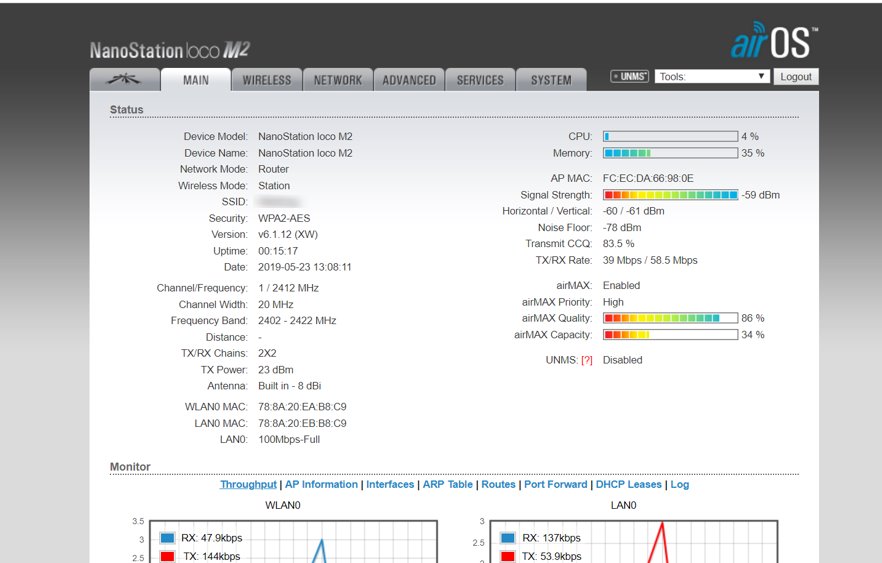Click the Horizontal/Vertical value -60 / -61 dBm
Screen dimensions: 882x563
click(x=633, y=211)
